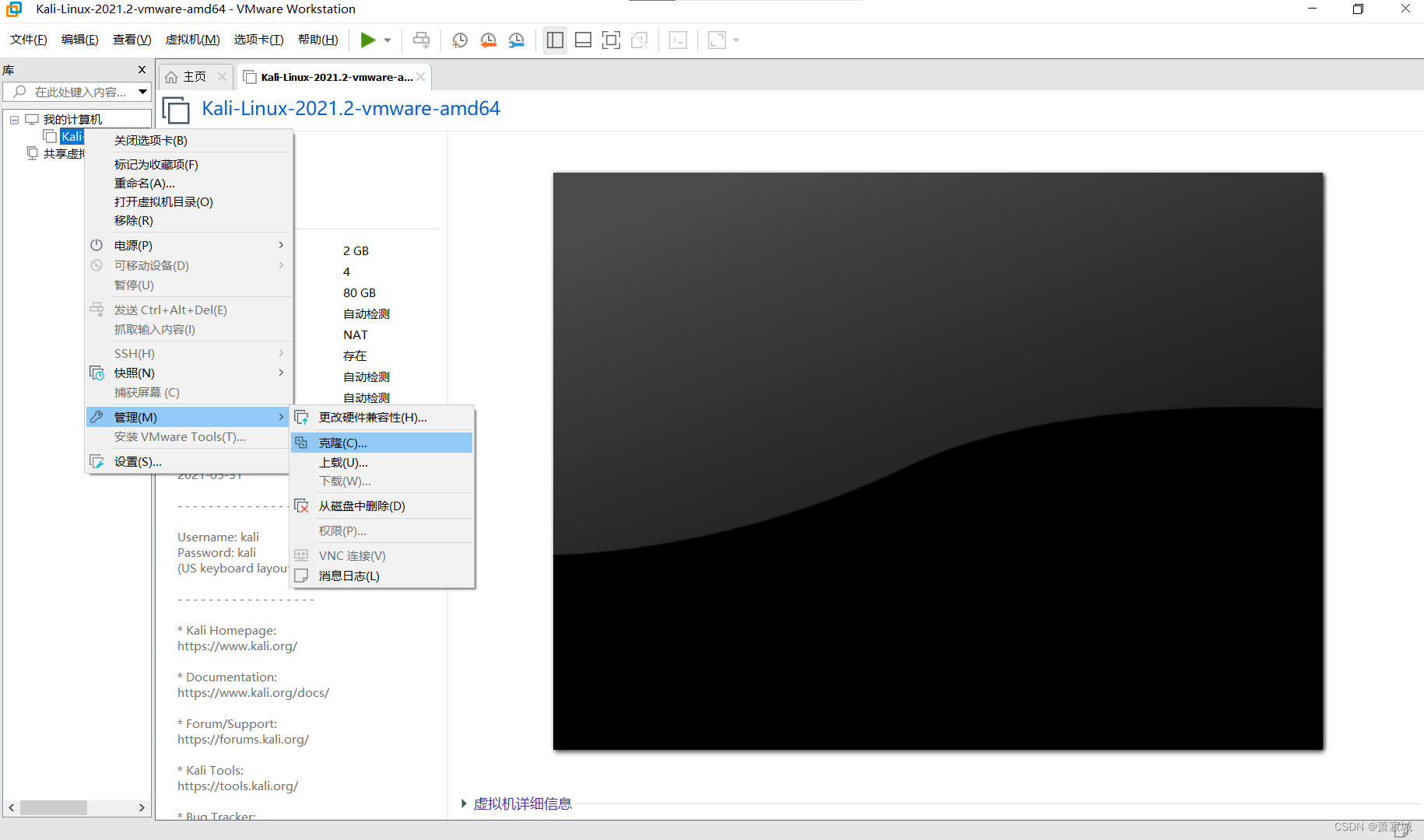Revert to snapshot via the toolbar icon

pos(489,40)
